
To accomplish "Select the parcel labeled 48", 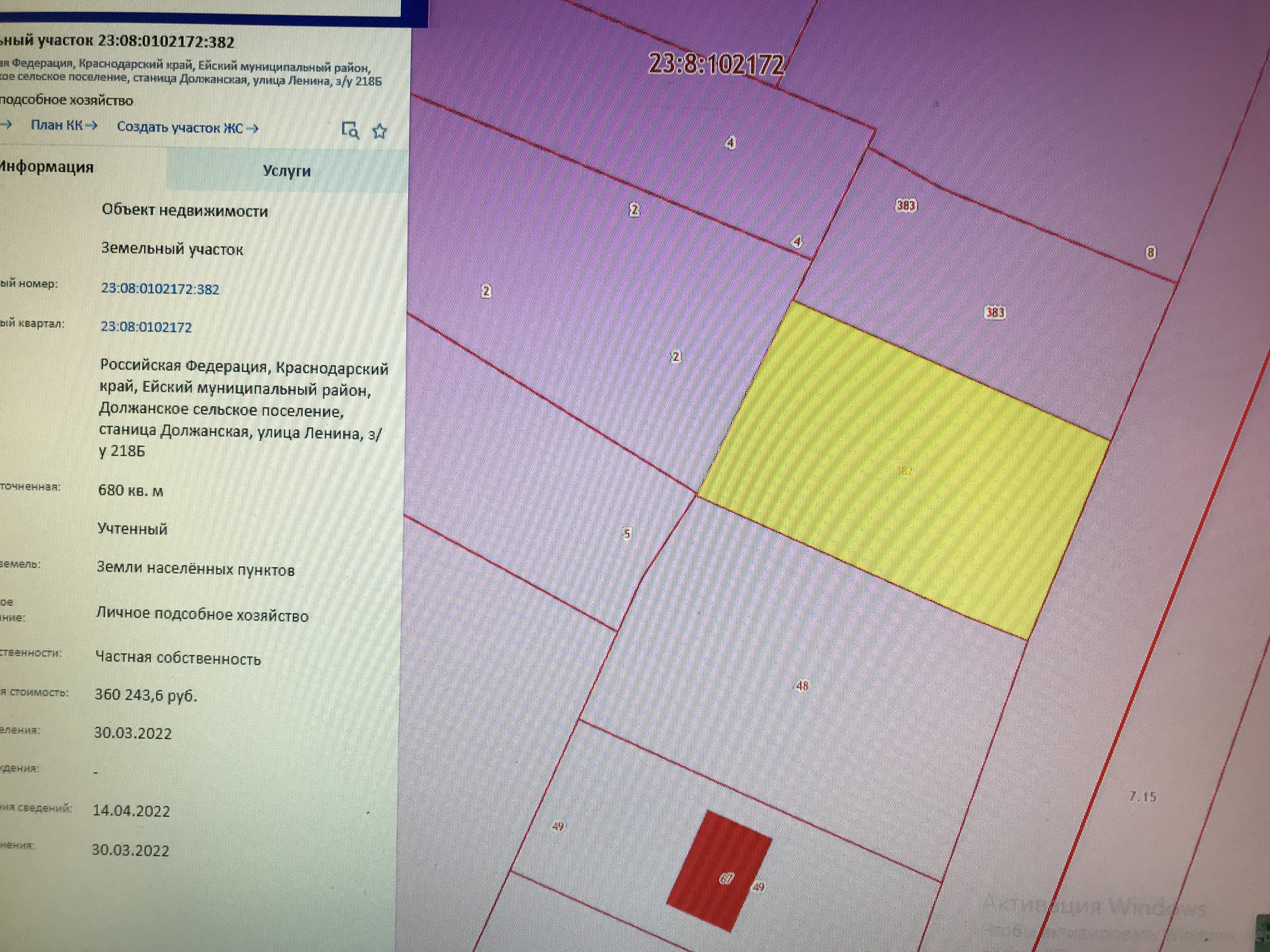I will 802,686.
